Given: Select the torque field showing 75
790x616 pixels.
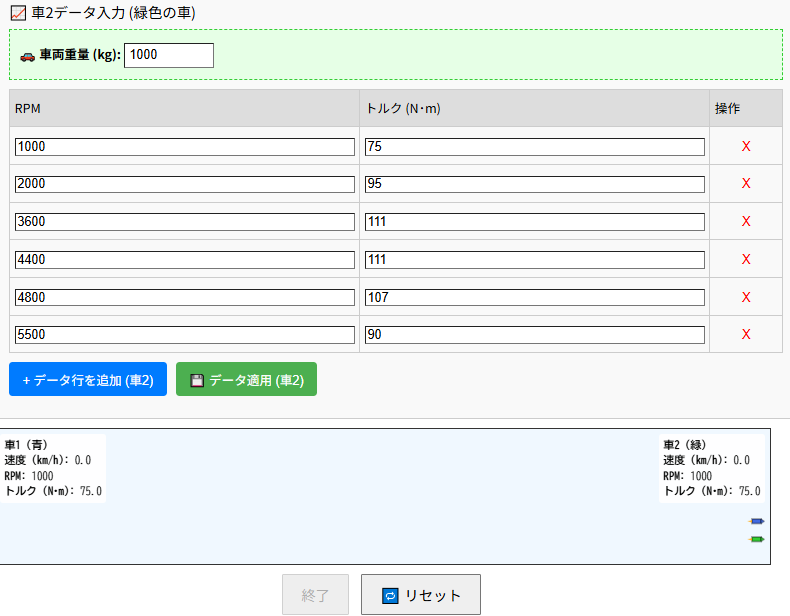Looking at the screenshot, I should (534, 147).
